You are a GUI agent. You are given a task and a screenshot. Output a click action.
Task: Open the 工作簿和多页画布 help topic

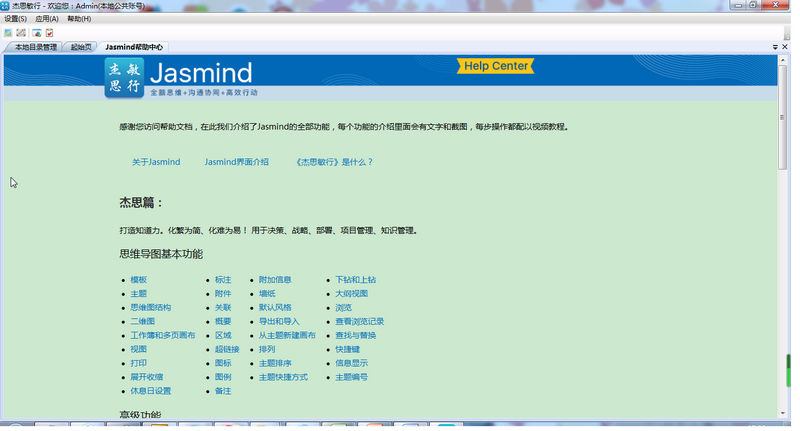click(163, 335)
